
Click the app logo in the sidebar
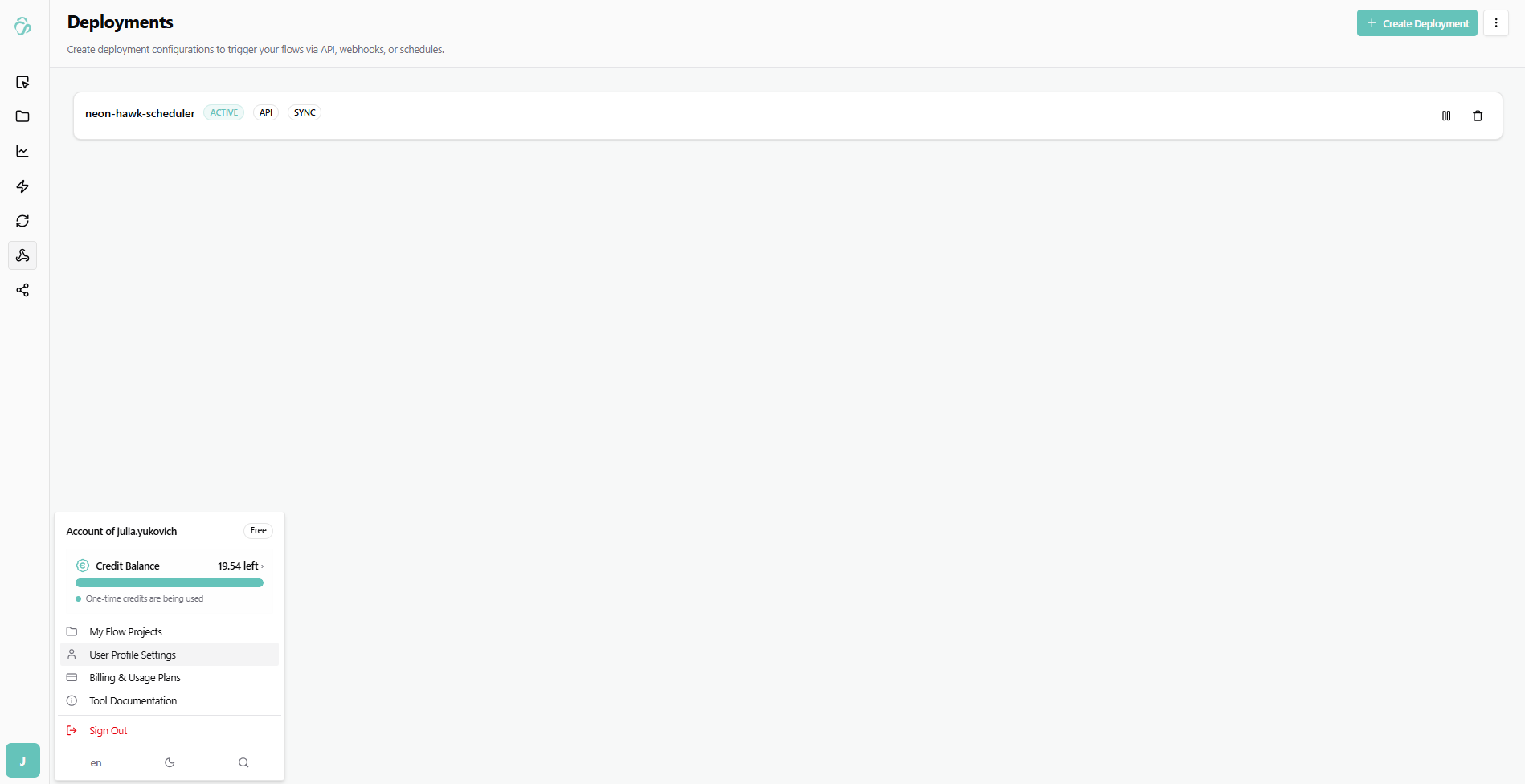tap(22, 27)
